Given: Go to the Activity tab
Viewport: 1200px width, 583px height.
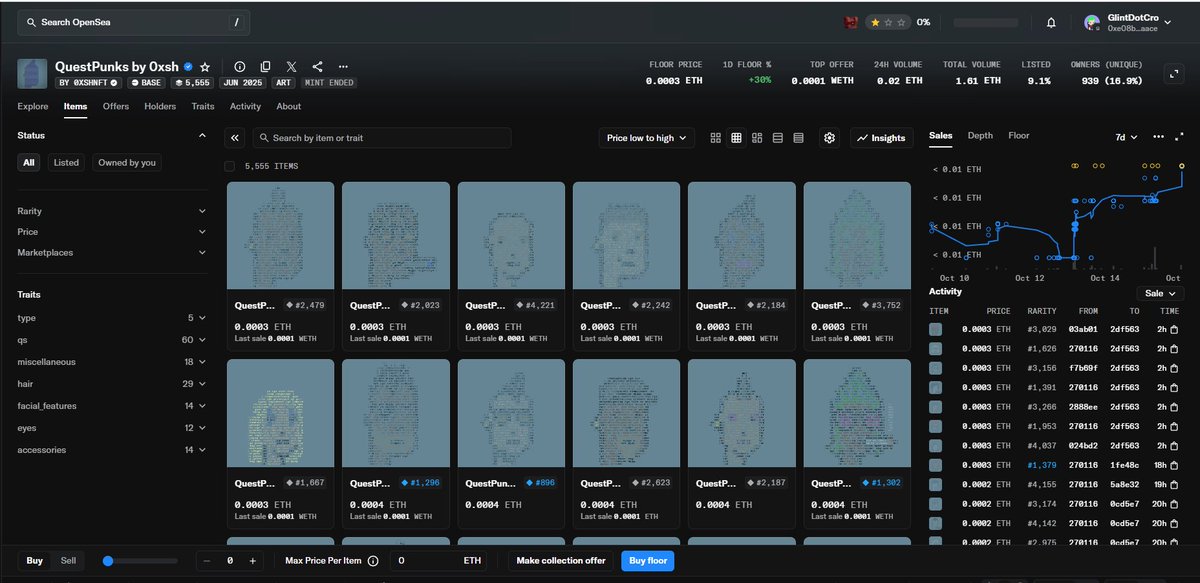Looking at the screenshot, I should (x=245, y=106).
